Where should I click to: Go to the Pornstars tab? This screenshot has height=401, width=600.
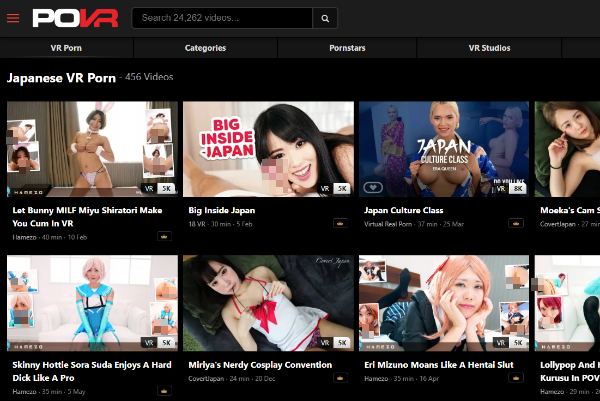point(349,48)
